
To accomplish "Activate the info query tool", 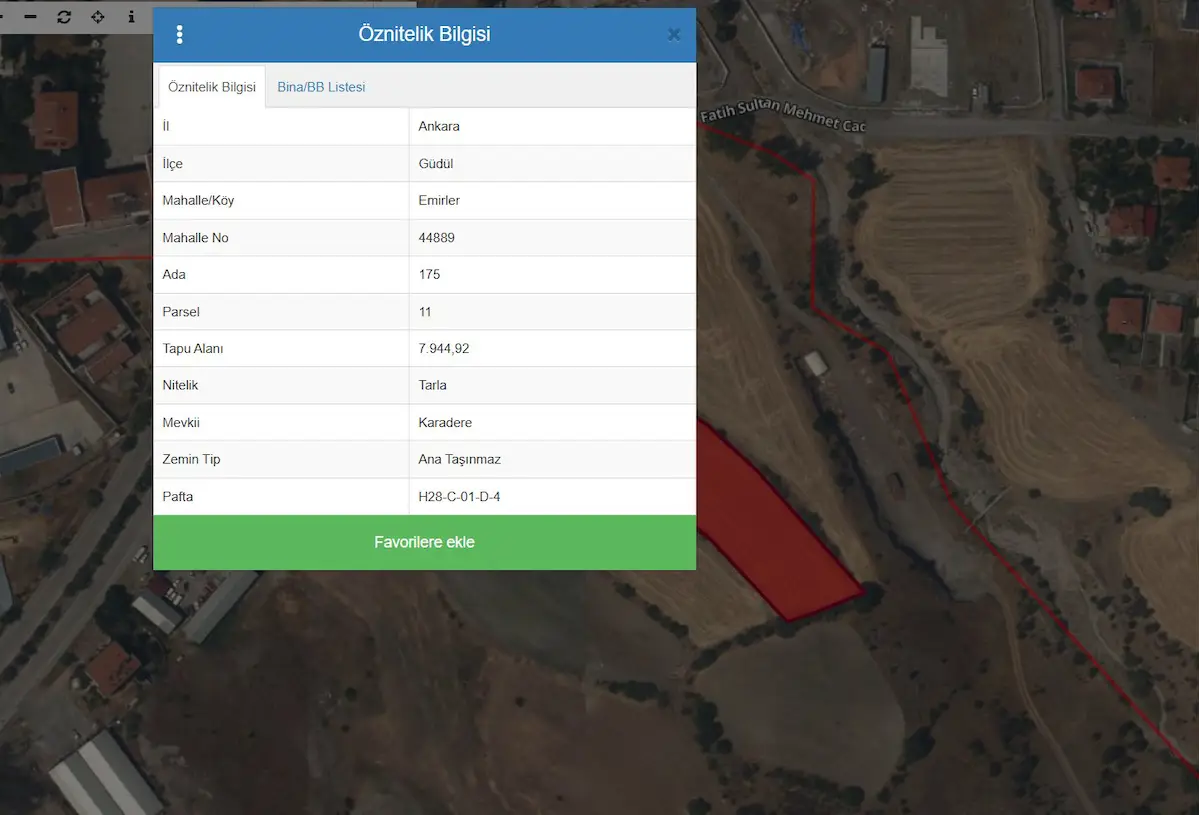I will (131, 17).
